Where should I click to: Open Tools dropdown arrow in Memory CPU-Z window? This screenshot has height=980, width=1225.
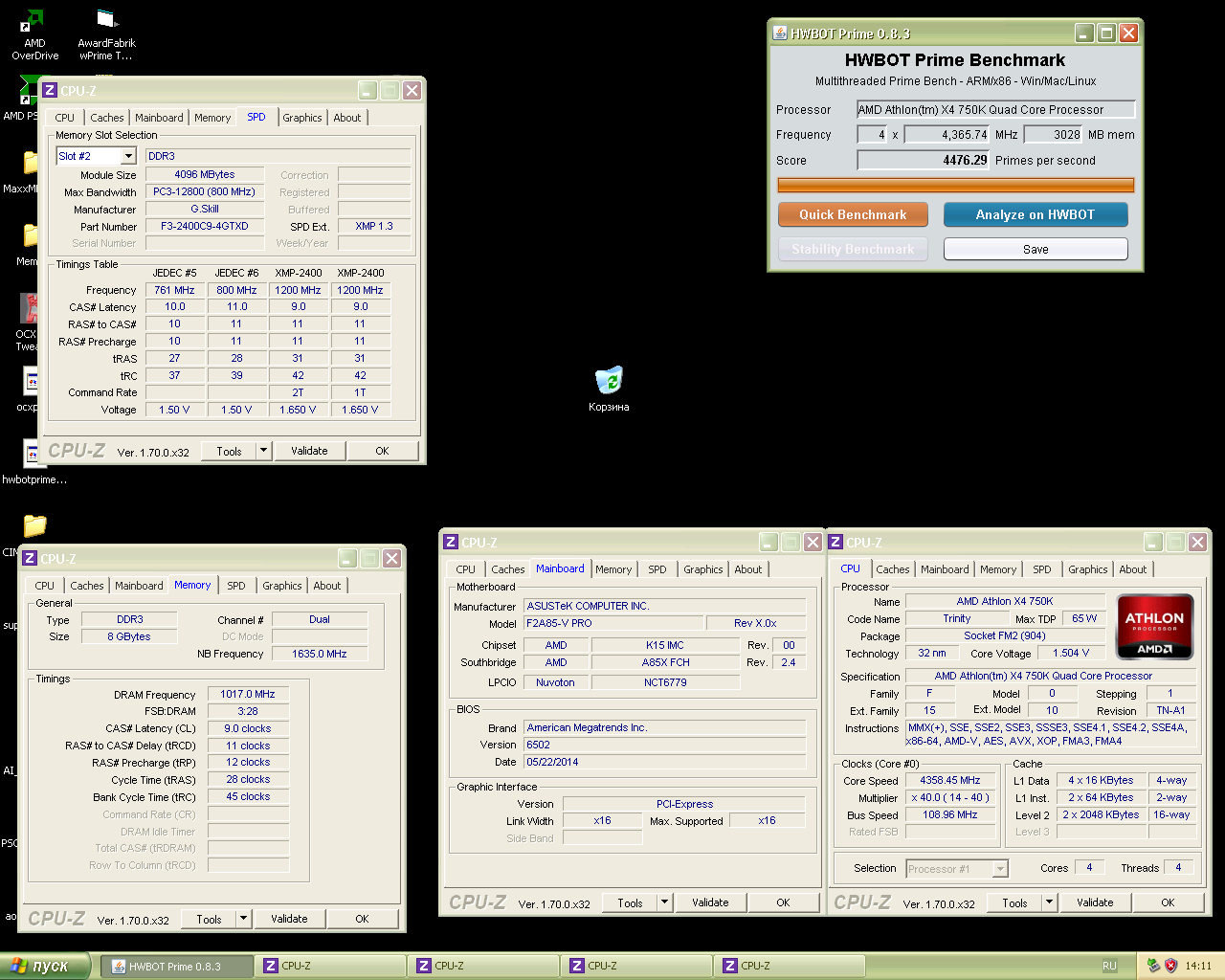click(x=244, y=919)
